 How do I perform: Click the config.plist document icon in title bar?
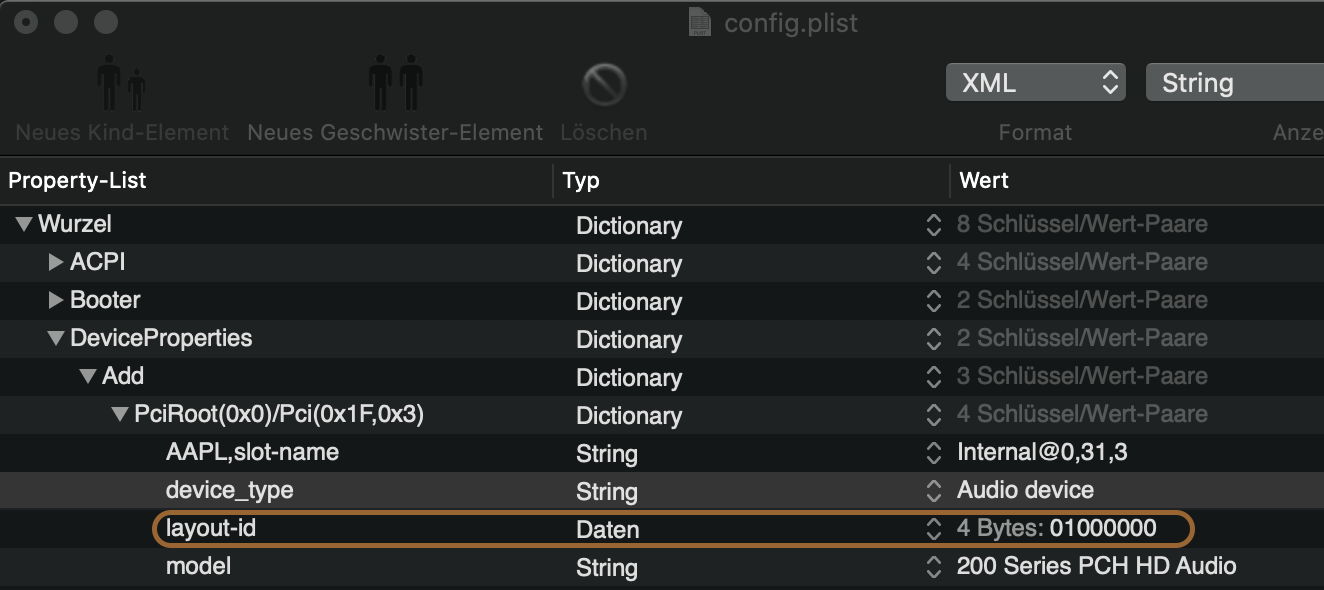pos(701,22)
